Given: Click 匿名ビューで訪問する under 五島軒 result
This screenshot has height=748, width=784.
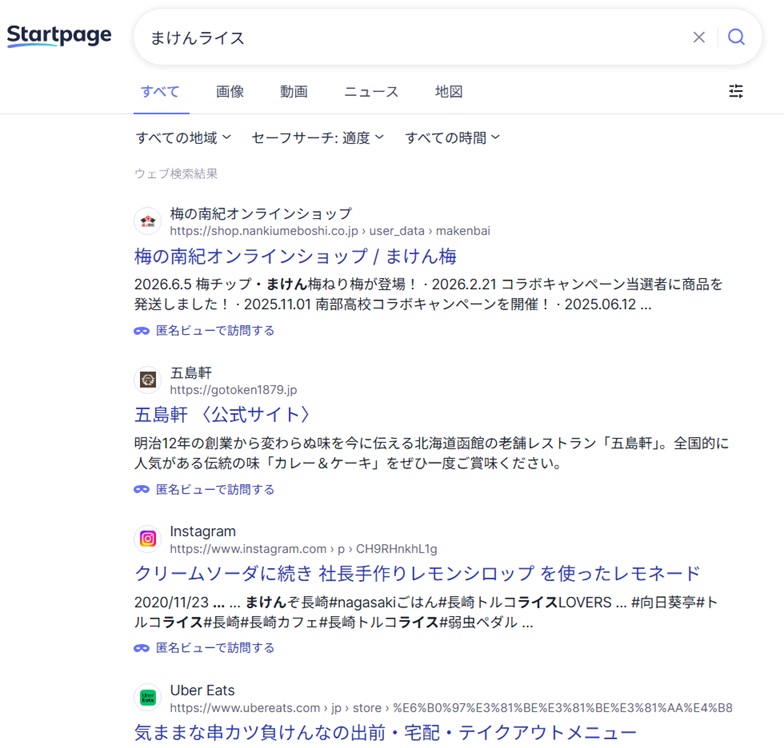Looking at the screenshot, I should tap(215, 489).
